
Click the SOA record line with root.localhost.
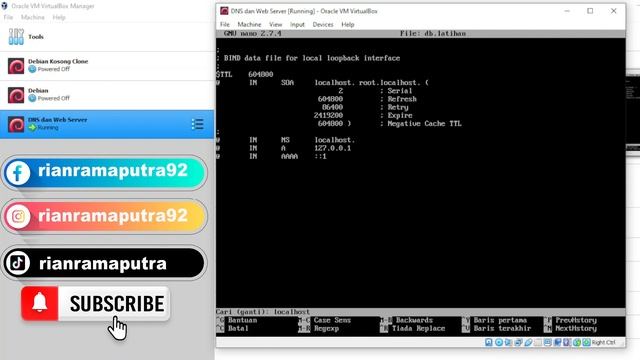[x=322, y=83]
